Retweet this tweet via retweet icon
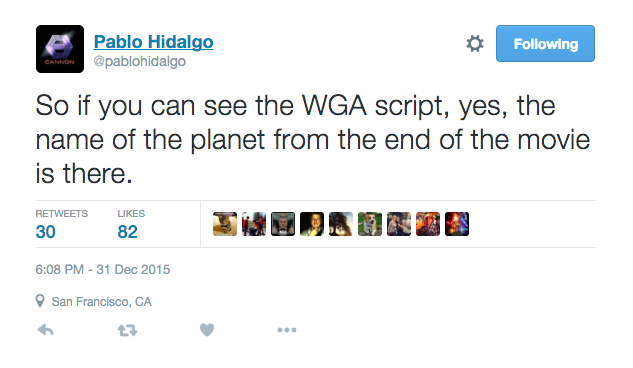 coord(127,330)
